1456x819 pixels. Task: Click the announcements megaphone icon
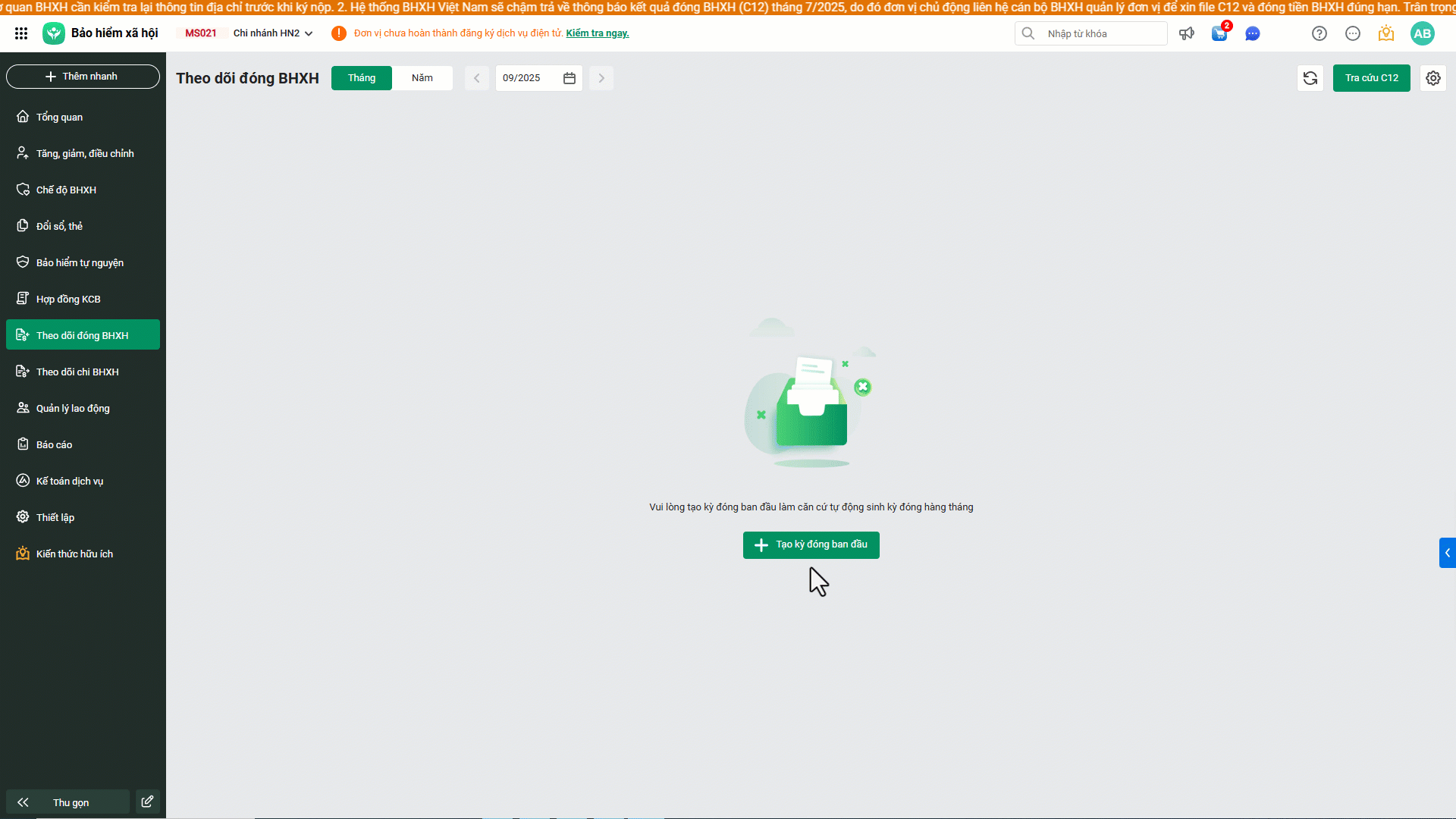[x=1187, y=33]
